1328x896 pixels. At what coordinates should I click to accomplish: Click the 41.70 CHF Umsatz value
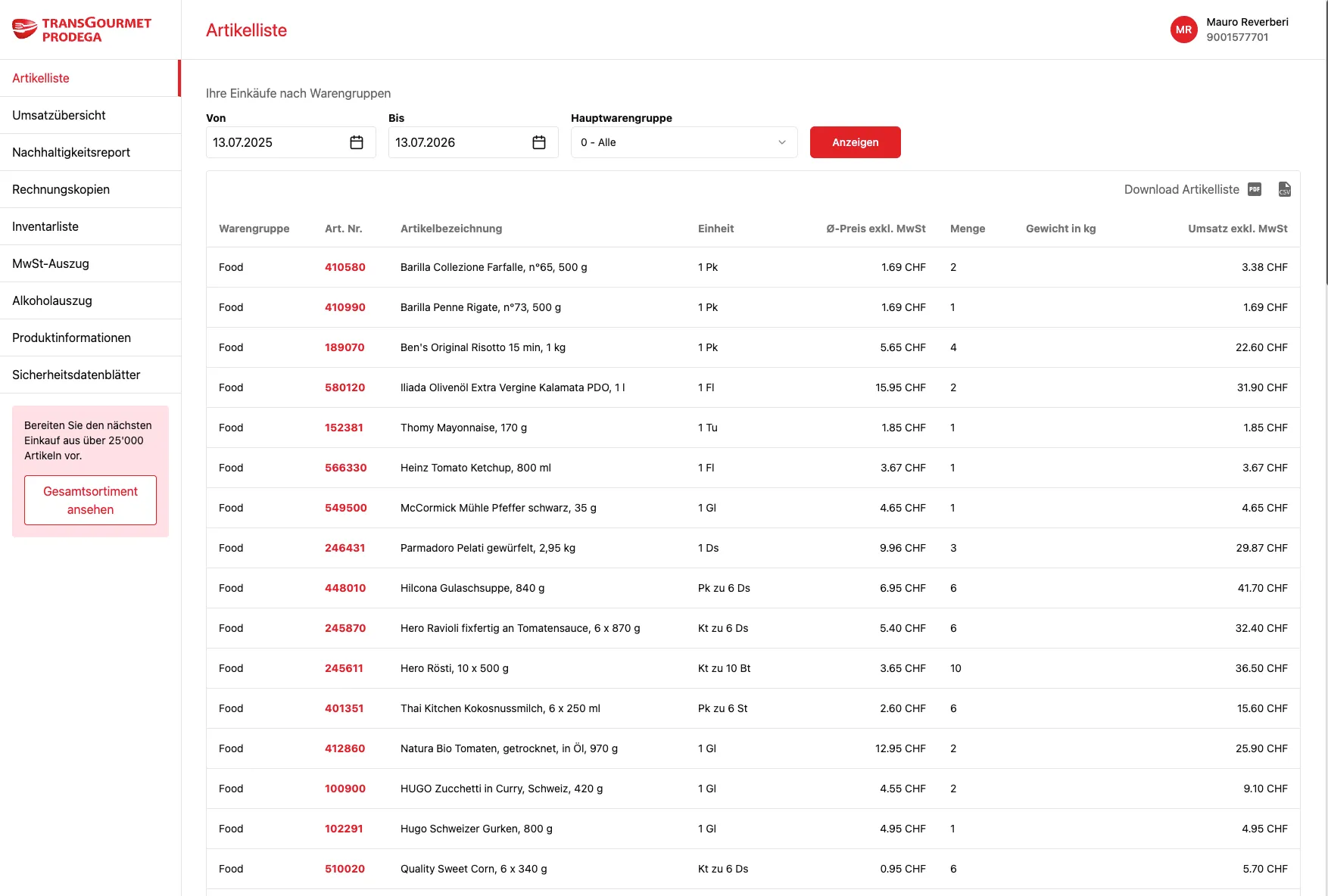[x=1262, y=588]
